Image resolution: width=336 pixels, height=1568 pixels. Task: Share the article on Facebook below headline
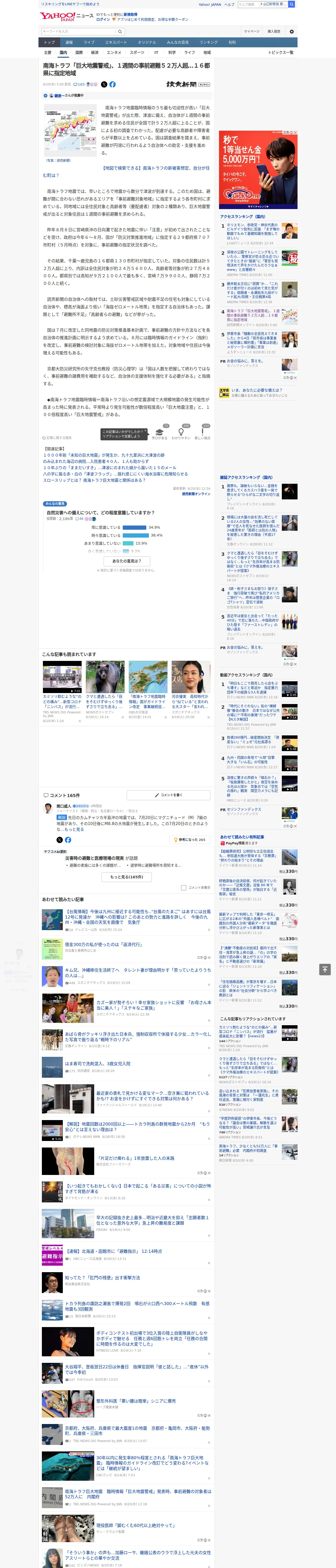coord(112,85)
